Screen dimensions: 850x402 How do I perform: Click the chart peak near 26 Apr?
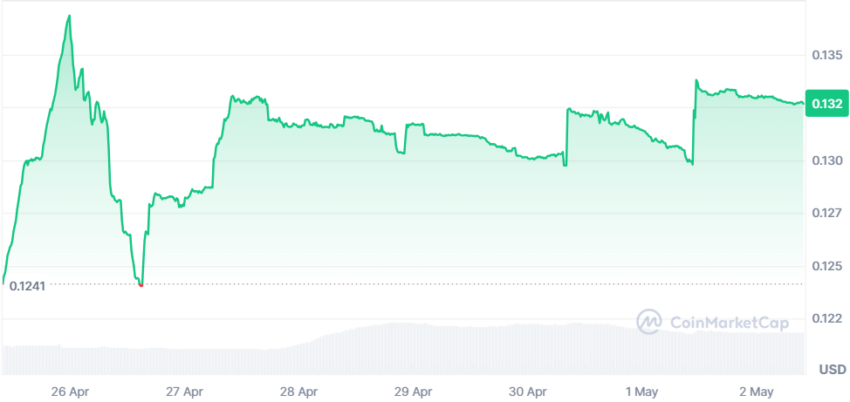[x=69, y=16]
